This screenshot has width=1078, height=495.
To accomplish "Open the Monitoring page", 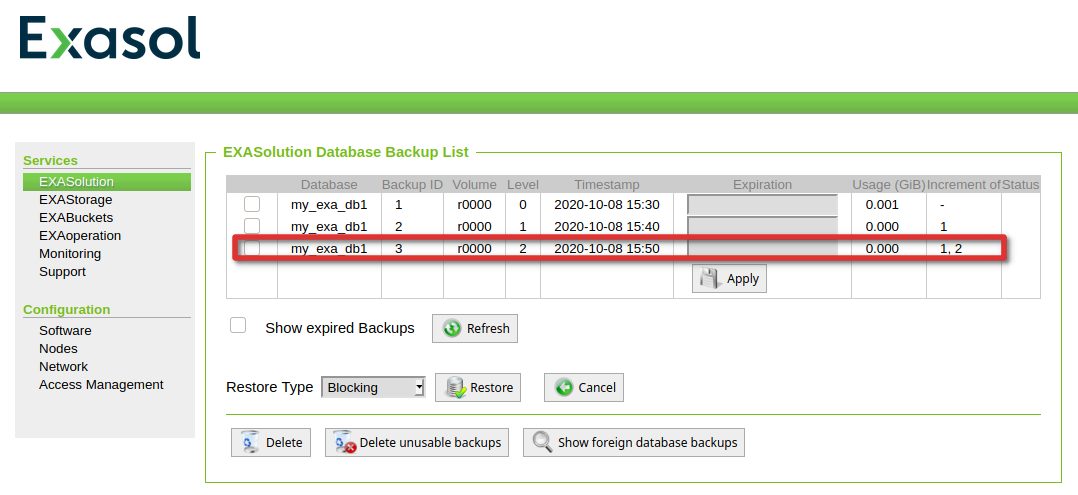I will (x=70, y=253).
